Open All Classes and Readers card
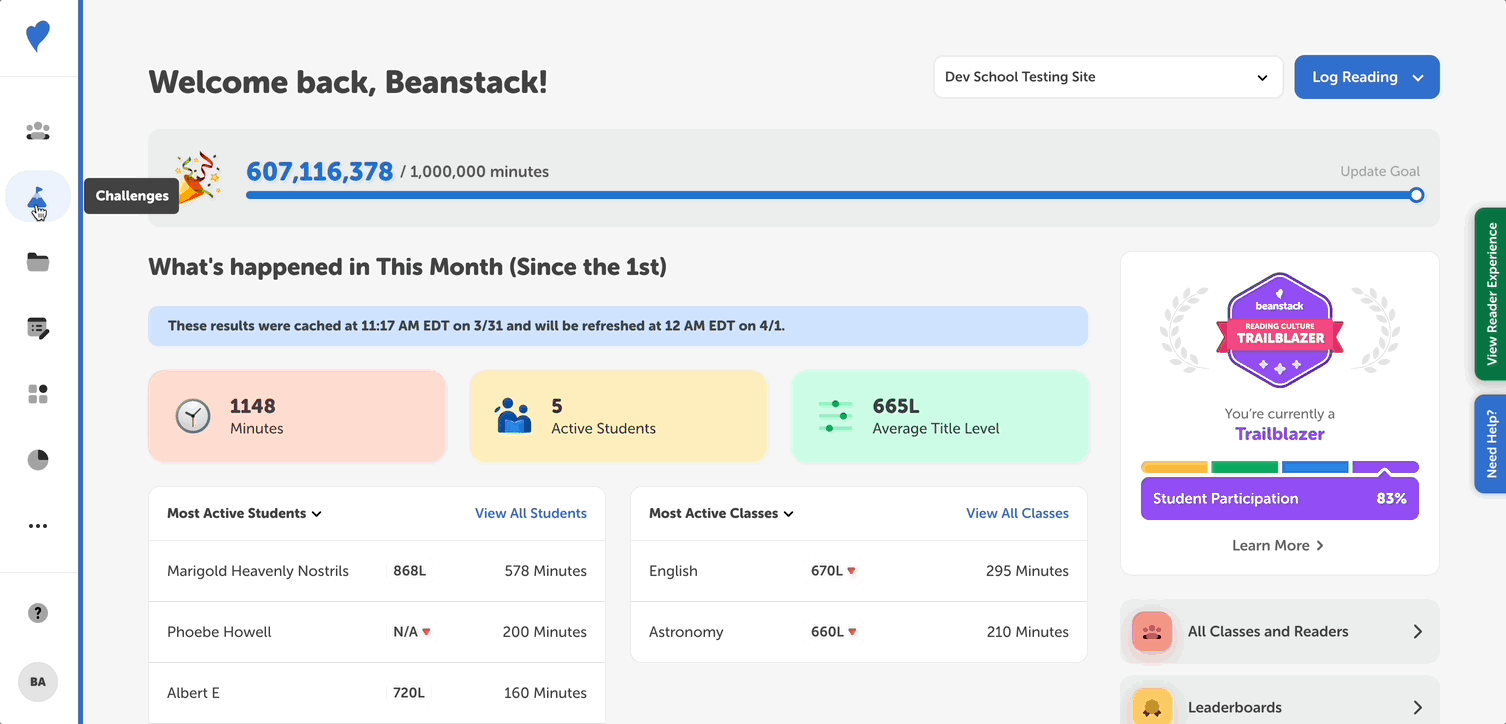Viewport: 1506px width, 724px height. point(1279,632)
